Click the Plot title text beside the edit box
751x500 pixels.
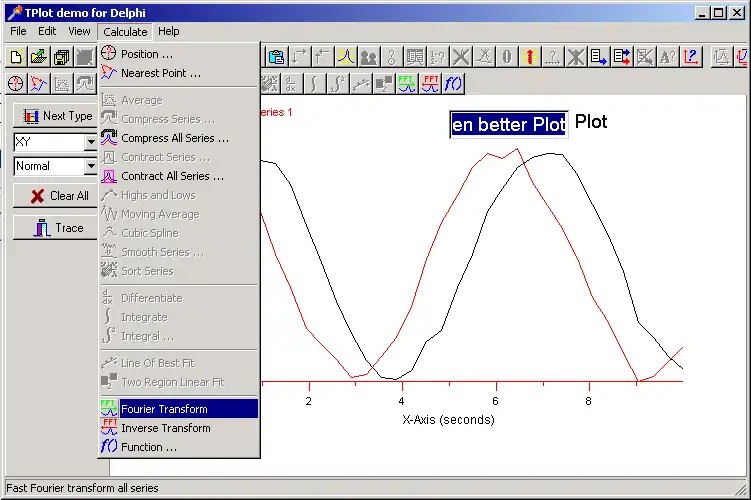click(x=591, y=122)
